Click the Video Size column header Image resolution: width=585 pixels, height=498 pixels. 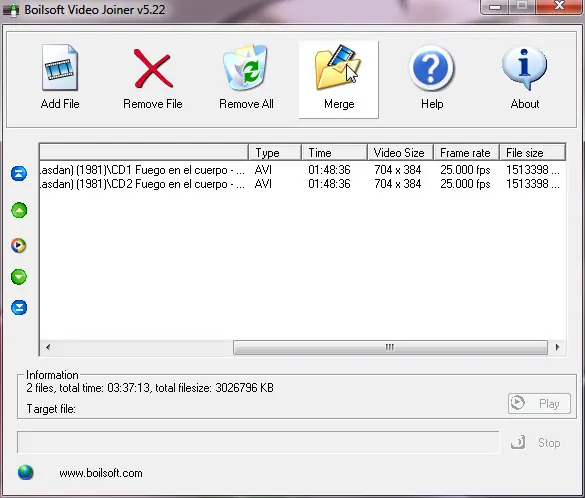click(x=400, y=153)
